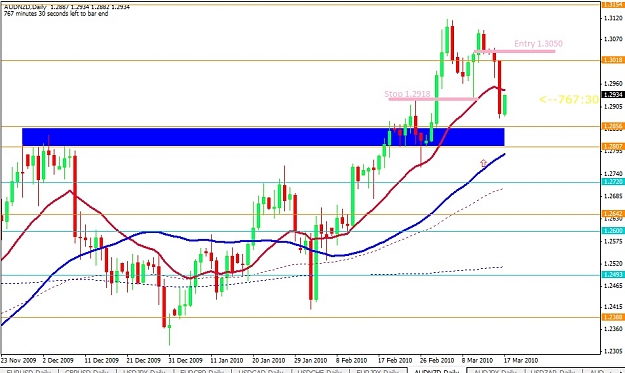Click the '11 Dec 2009' date label
625x373 pixels.
coord(102,360)
